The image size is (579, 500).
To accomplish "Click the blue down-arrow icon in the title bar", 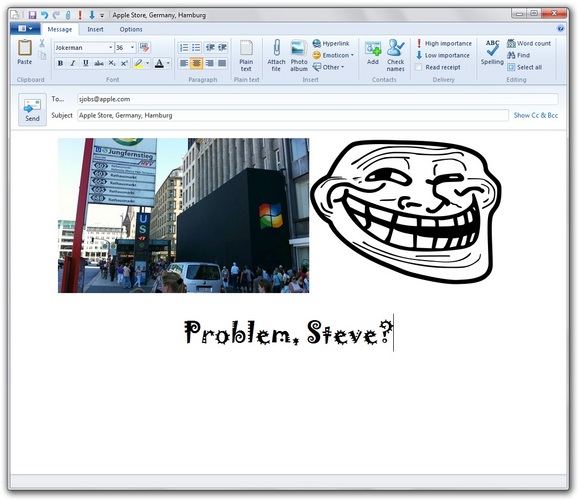I will point(92,15).
